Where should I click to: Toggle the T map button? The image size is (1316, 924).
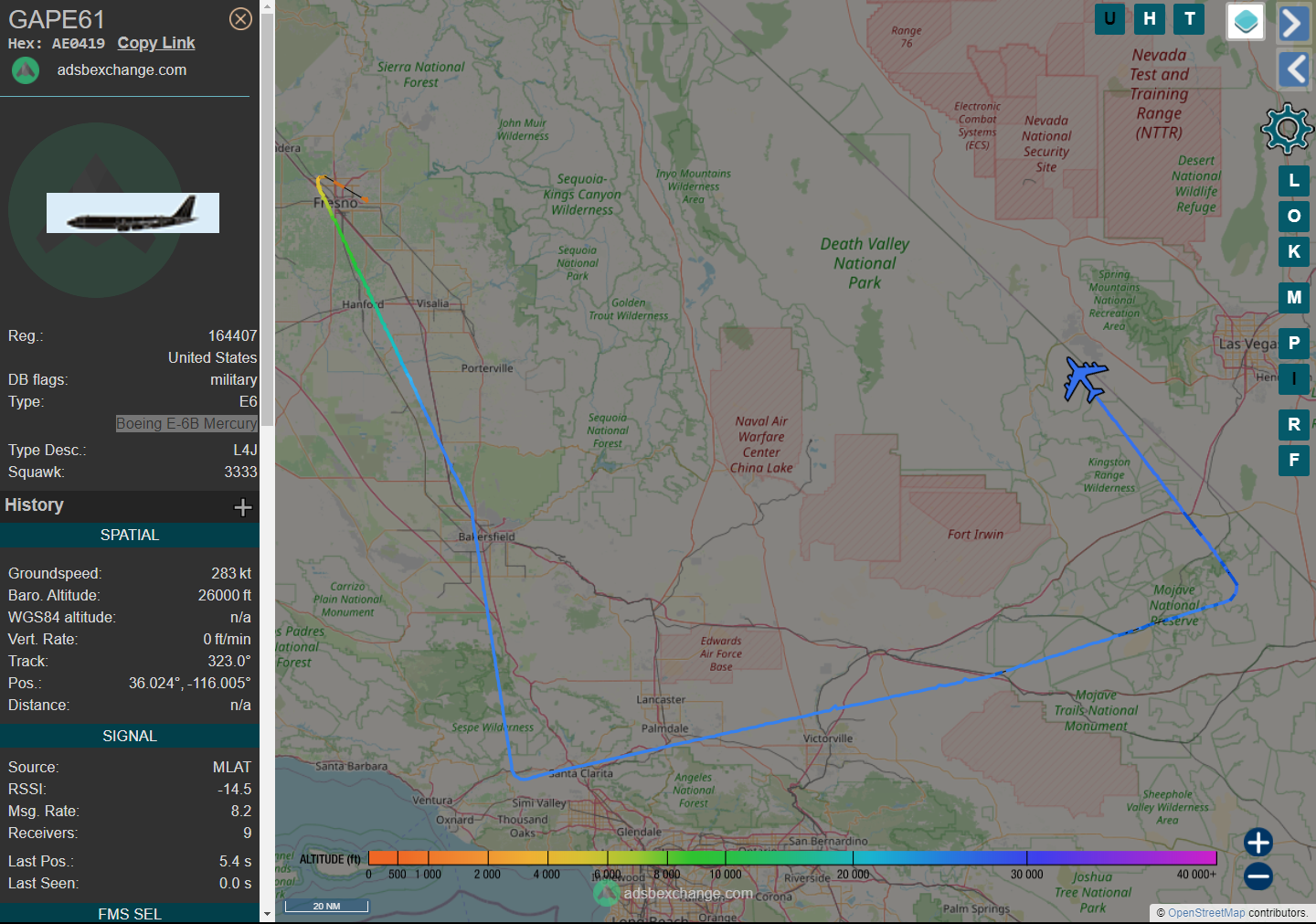click(x=1190, y=18)
